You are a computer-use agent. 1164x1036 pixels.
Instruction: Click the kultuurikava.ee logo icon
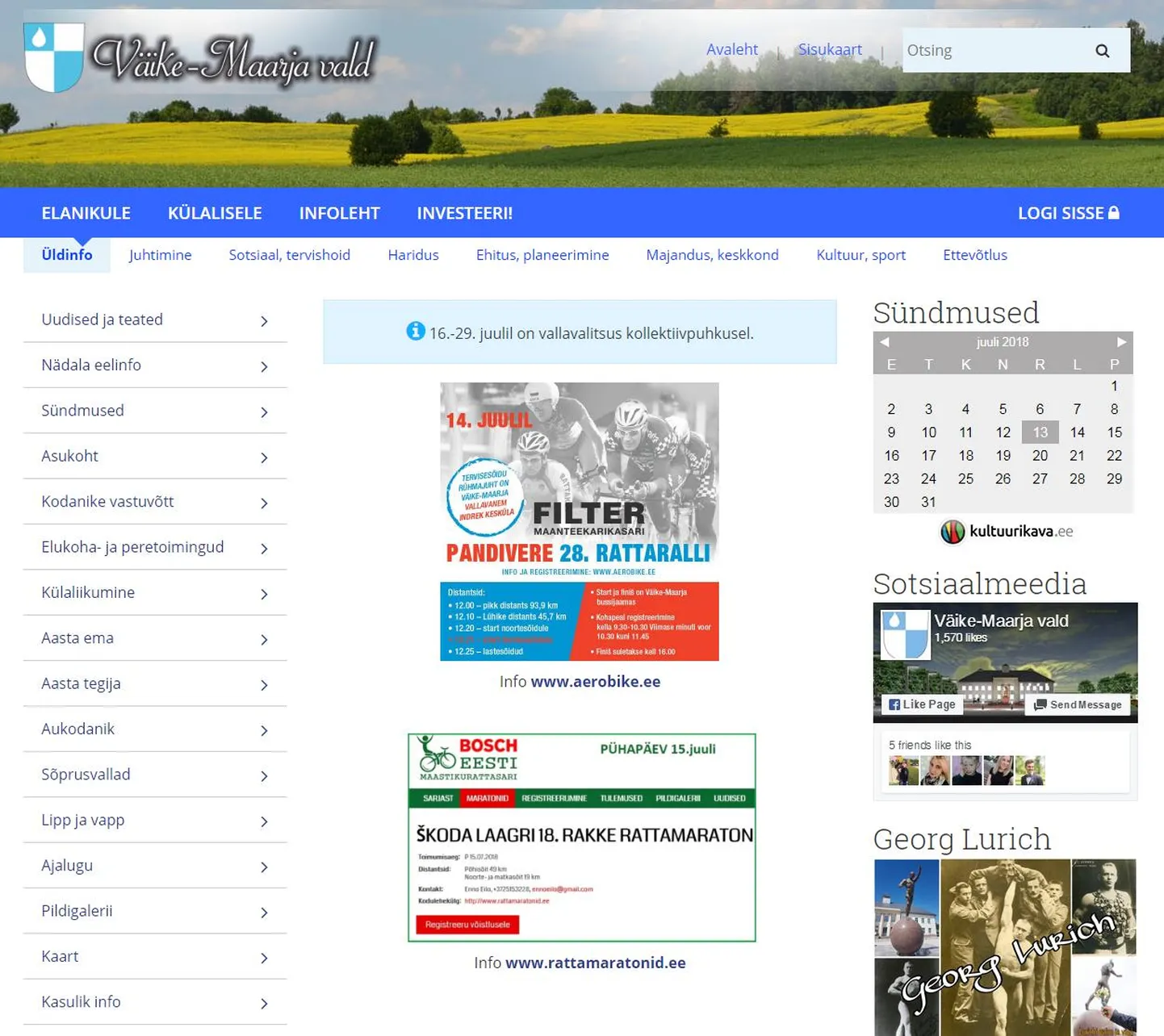(x=953, y=532)
